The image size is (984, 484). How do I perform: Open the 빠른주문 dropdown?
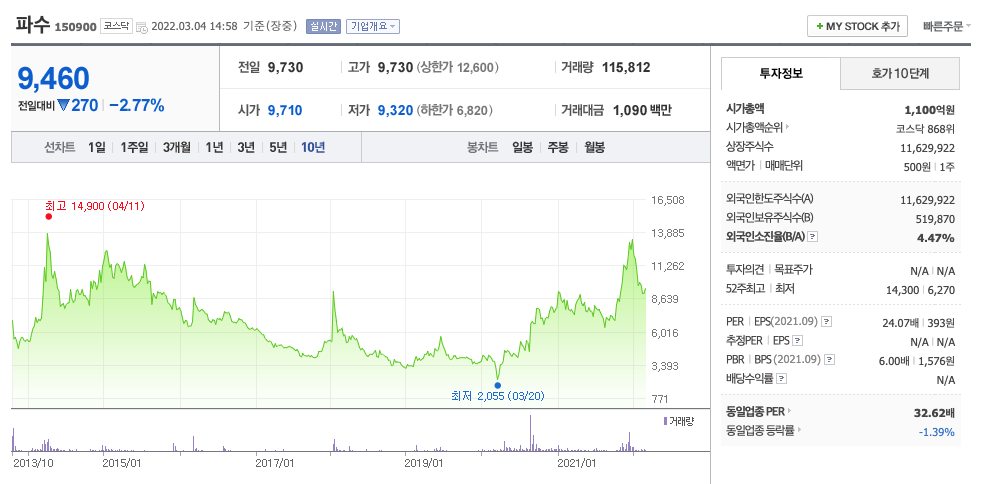947,26
